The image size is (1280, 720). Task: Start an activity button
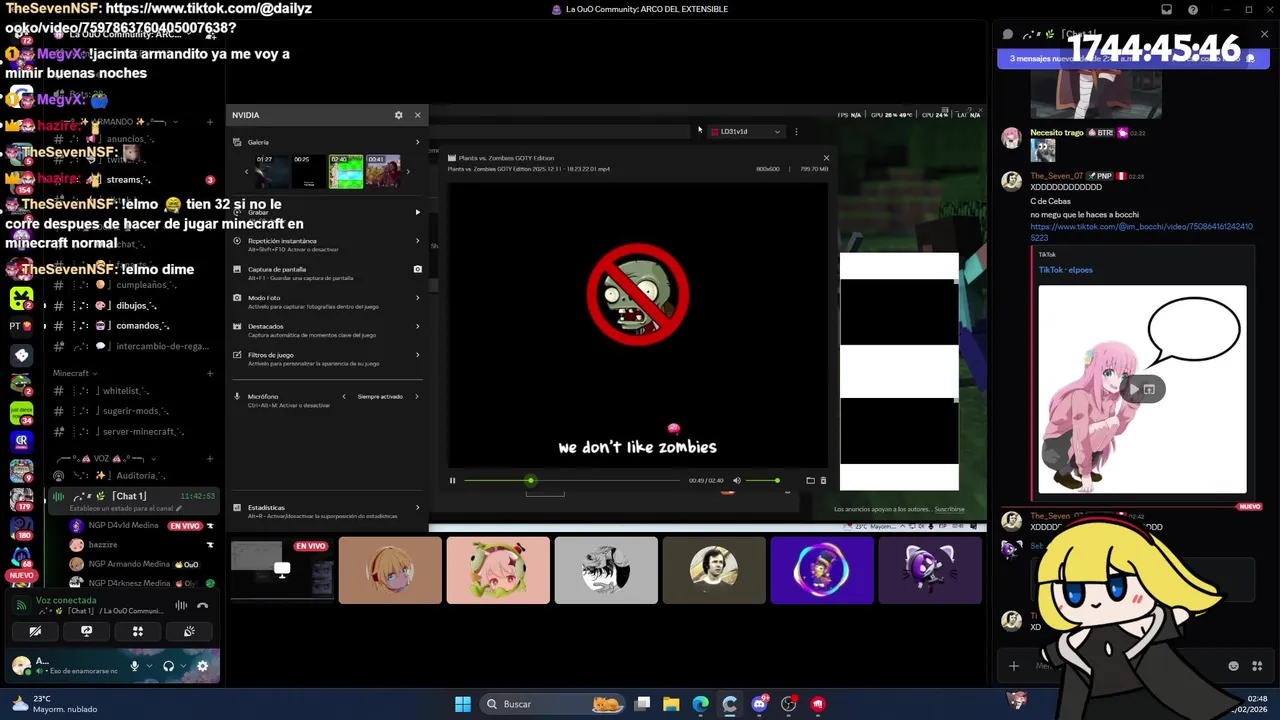[138, 631]
